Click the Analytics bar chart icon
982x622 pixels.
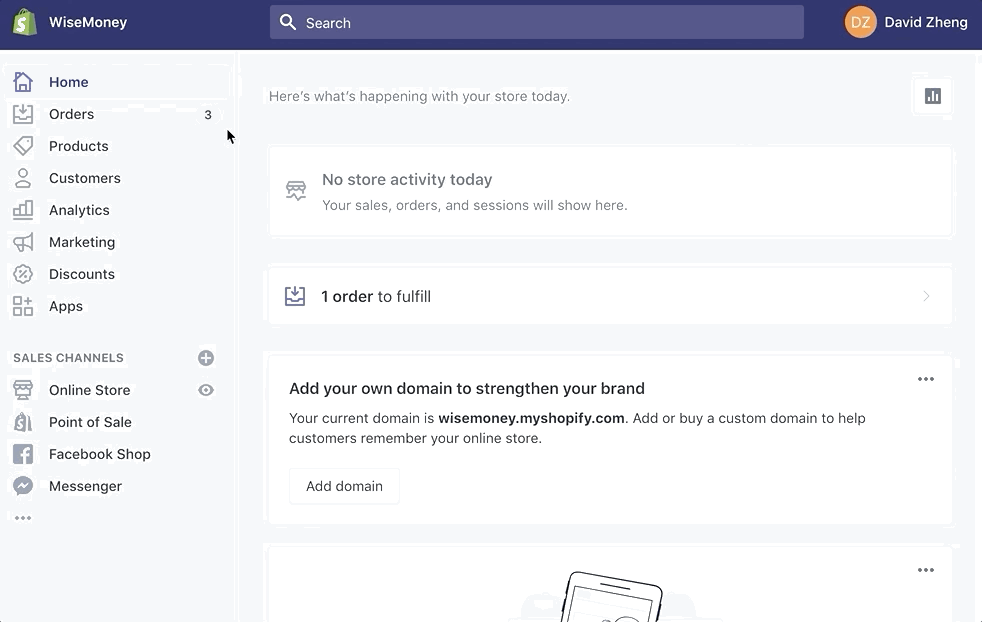(23, 210)
